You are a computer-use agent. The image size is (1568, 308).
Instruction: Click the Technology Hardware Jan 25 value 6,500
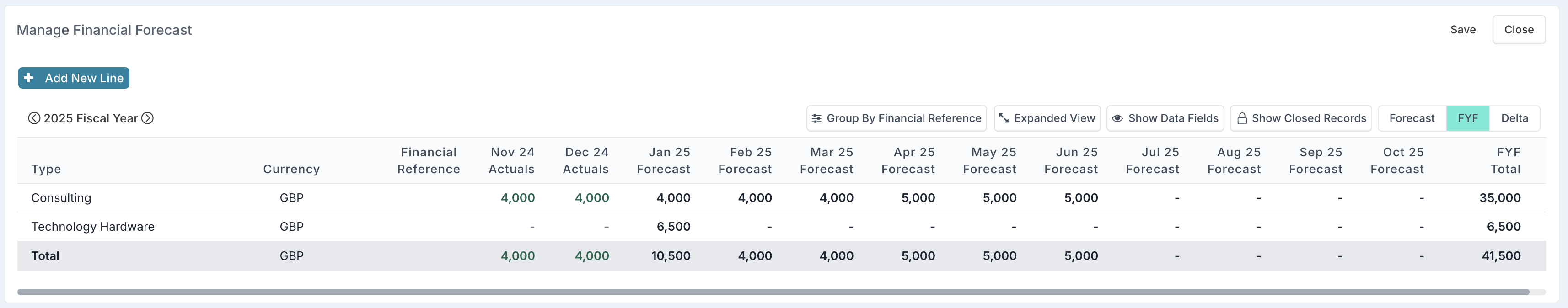673,227
